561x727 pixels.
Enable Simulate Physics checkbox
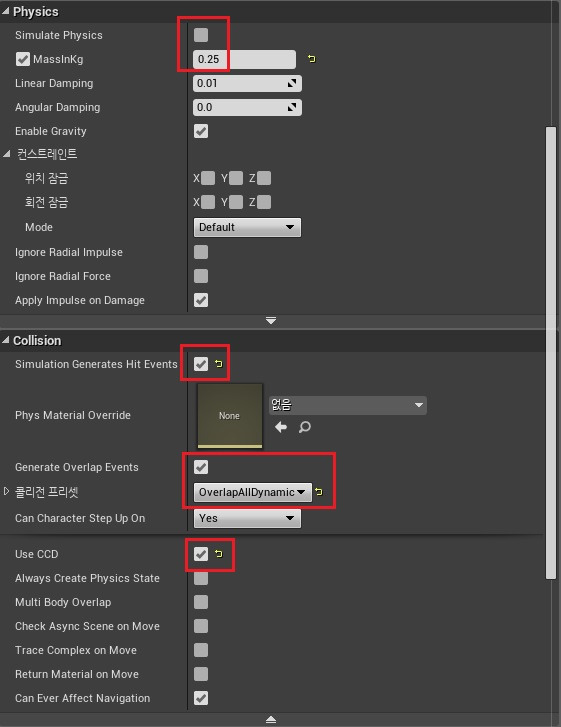[x=201, y=35]
